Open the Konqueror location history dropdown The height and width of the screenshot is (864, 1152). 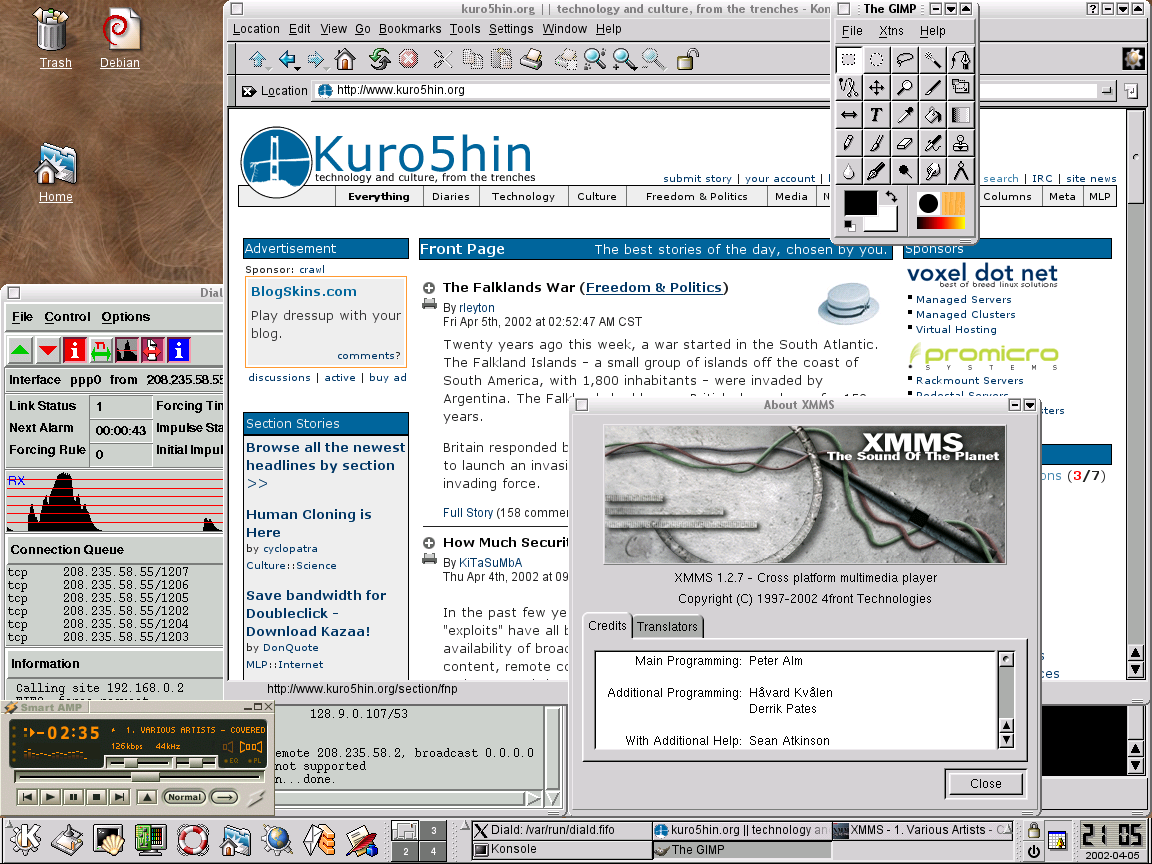(1106, 90)
